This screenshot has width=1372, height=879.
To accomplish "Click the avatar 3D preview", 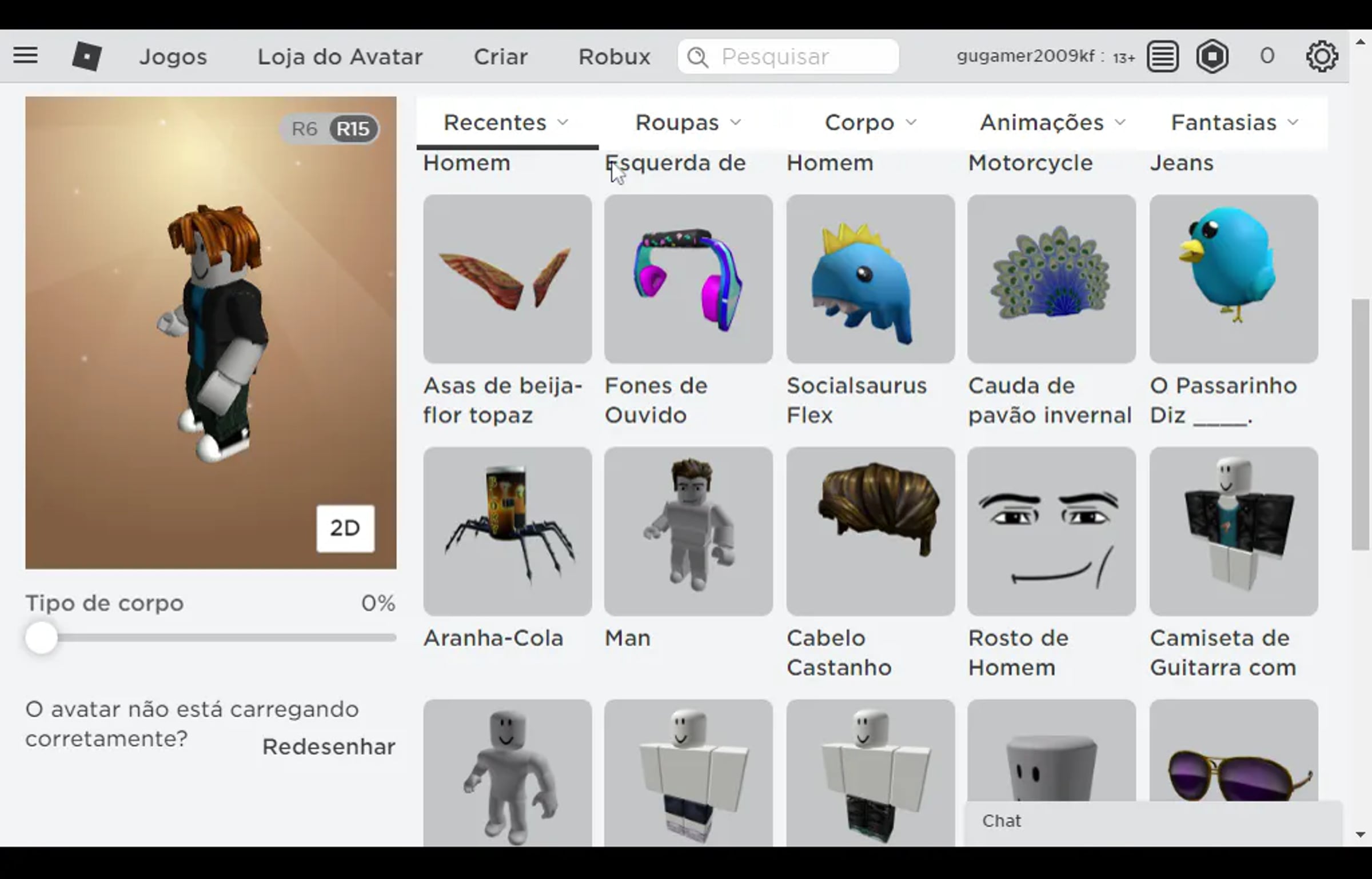I will [211, 333].
